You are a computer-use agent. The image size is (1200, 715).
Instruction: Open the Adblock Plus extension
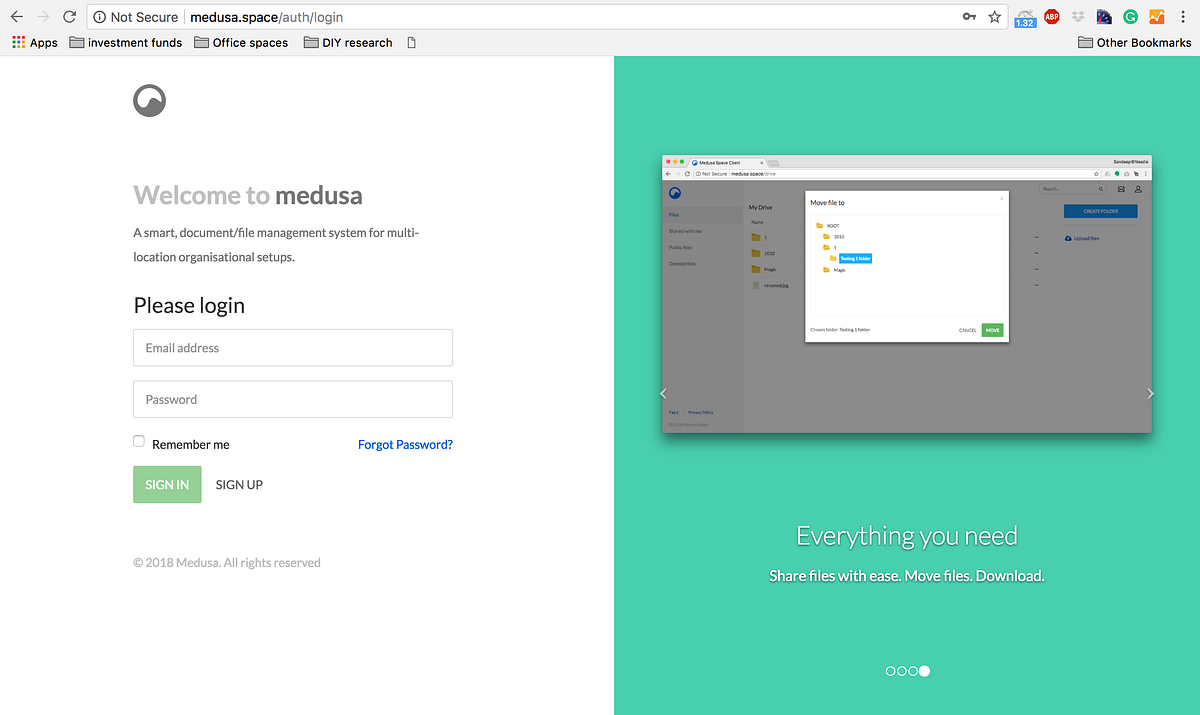click(1051, 16)
